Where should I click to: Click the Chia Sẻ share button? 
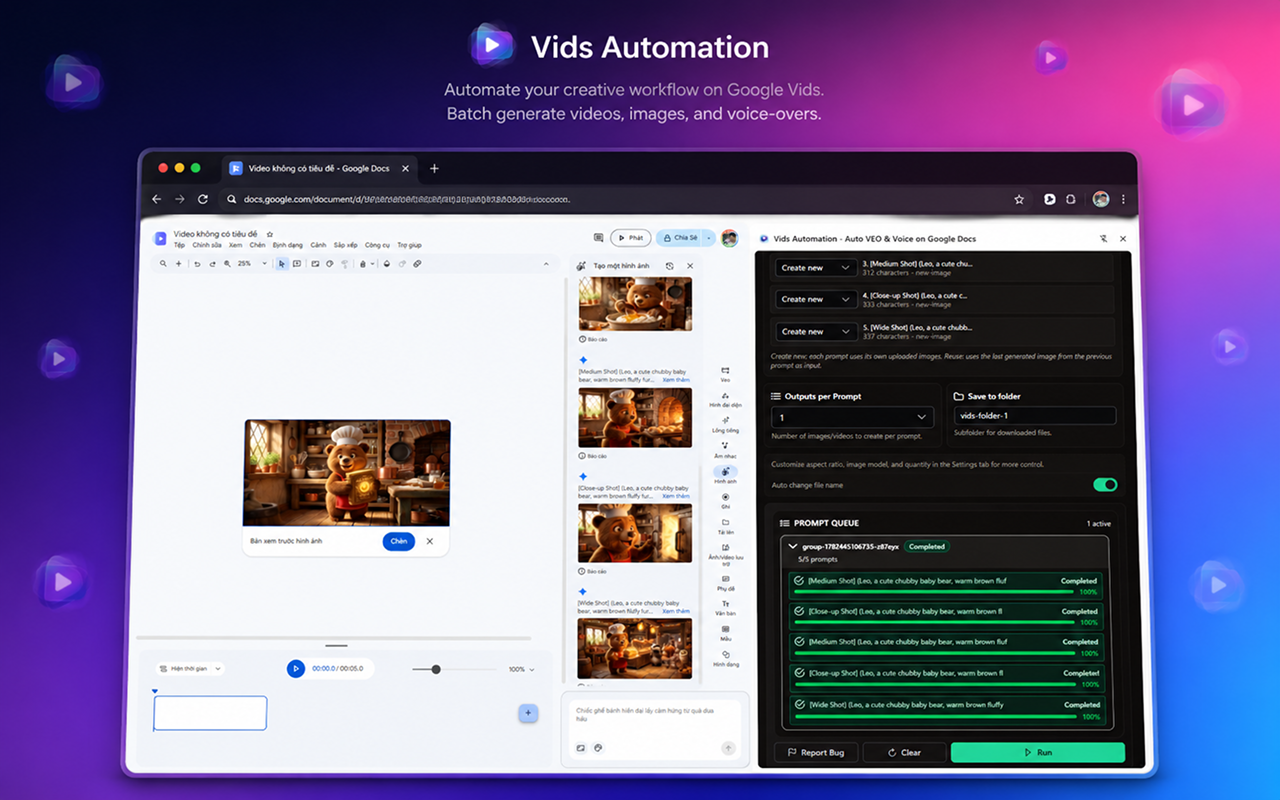click(680, 238)
